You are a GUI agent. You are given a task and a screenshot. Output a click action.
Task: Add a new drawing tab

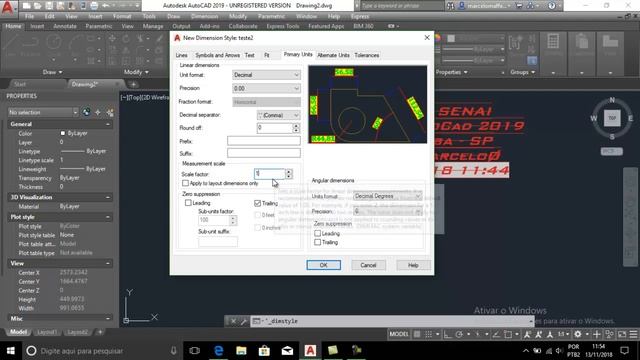coord(133,84)
